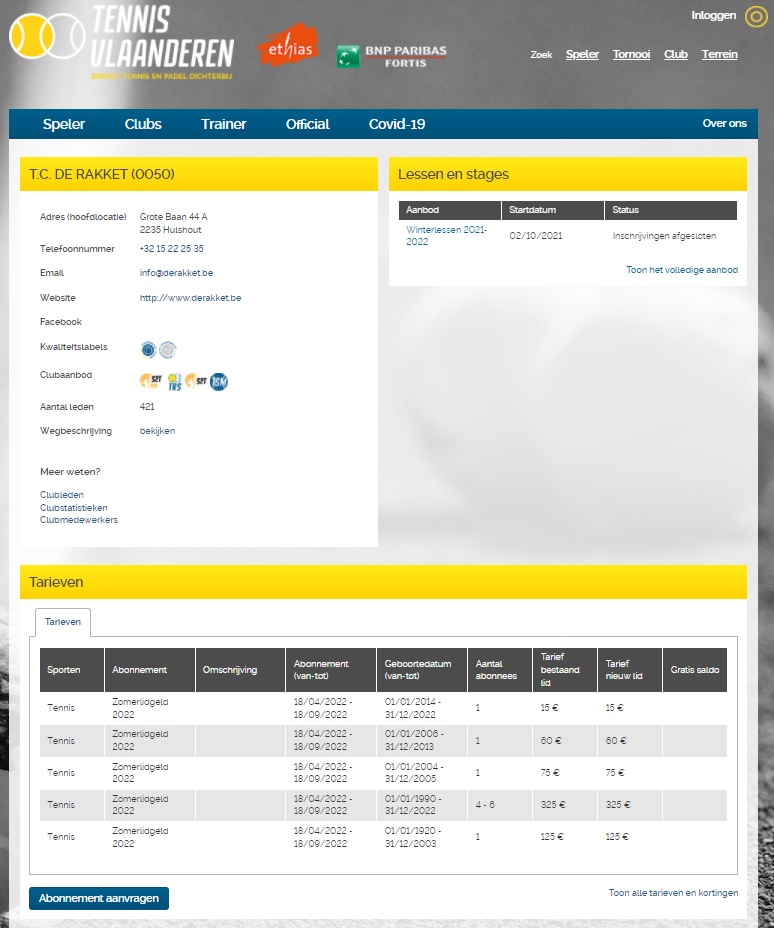Open the Clubstatistieken link

coord(73,508)
